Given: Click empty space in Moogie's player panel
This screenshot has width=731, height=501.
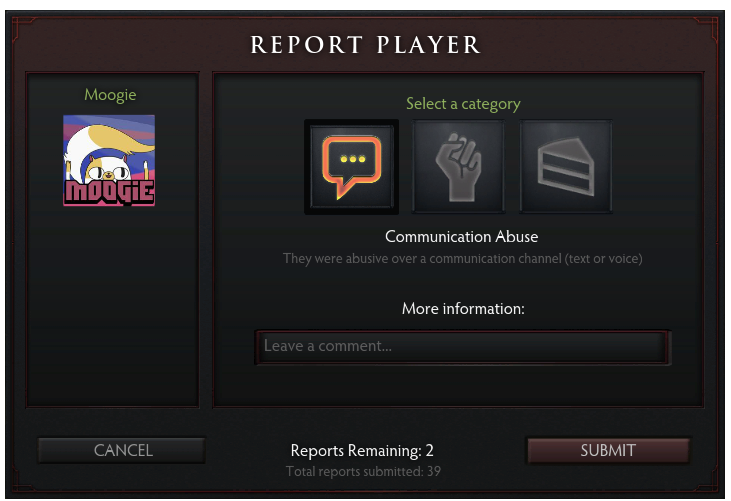Looking at the screenshot, I should 113,308.
